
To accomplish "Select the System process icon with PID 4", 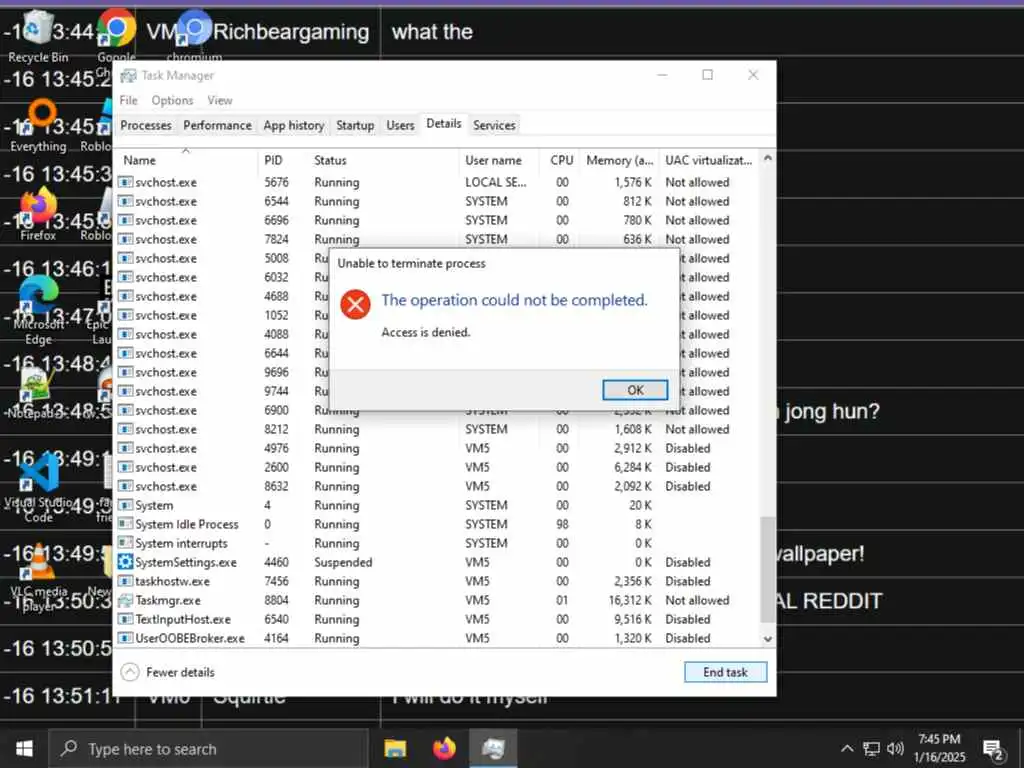I will (125, 505).
